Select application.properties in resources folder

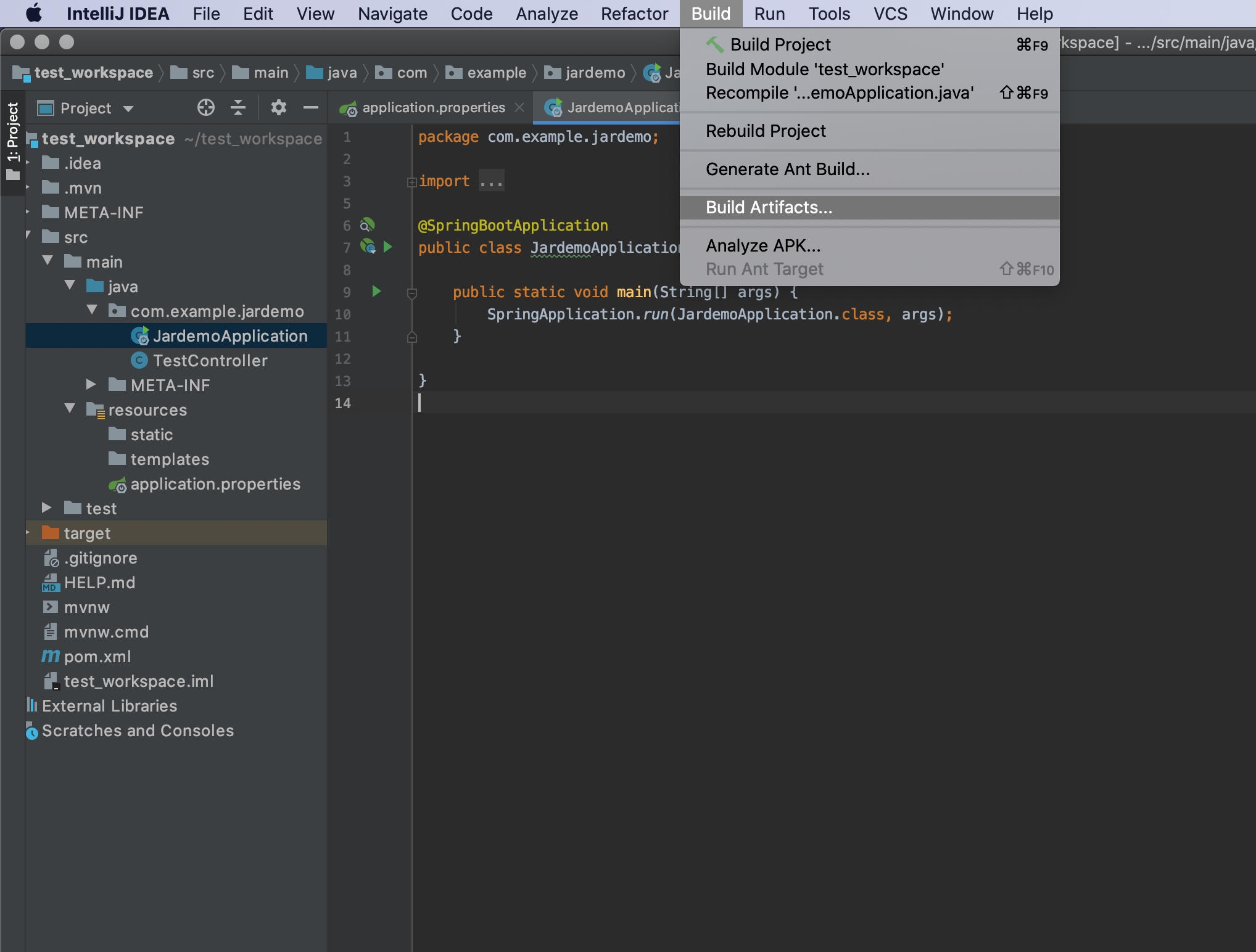[x=205, y=484]
